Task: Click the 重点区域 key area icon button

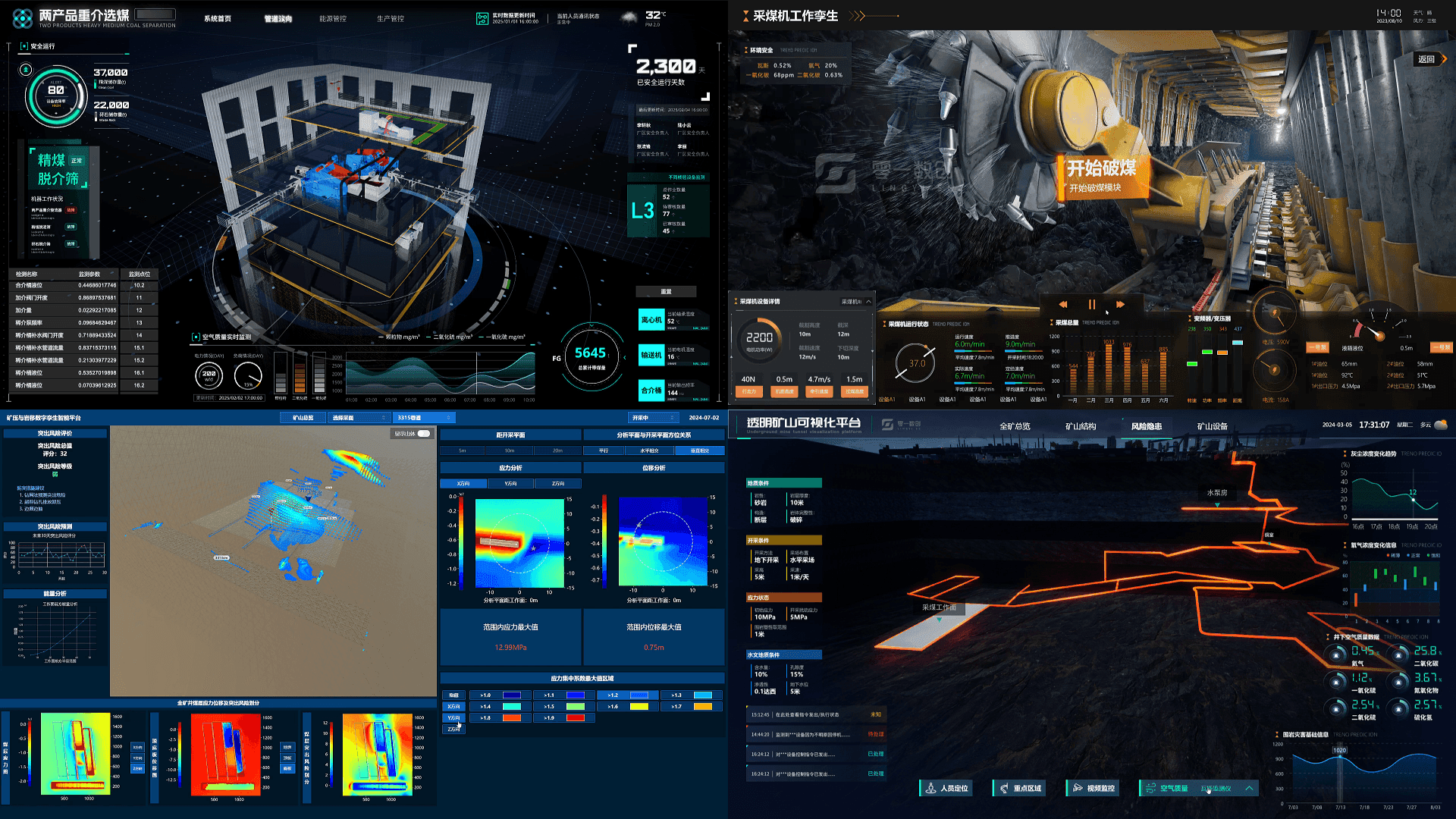Action: [x=1019, y=789]
